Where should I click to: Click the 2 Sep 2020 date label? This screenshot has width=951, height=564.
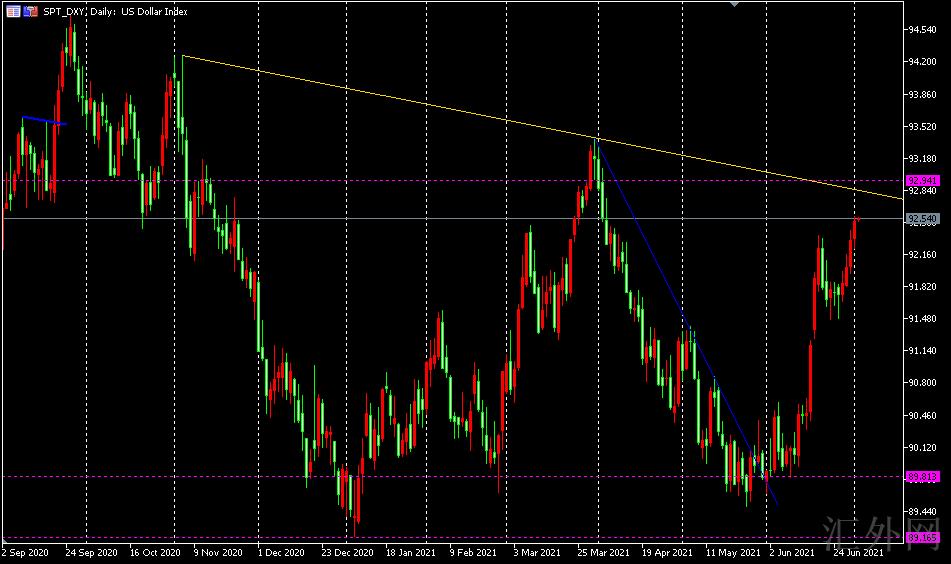25,552
